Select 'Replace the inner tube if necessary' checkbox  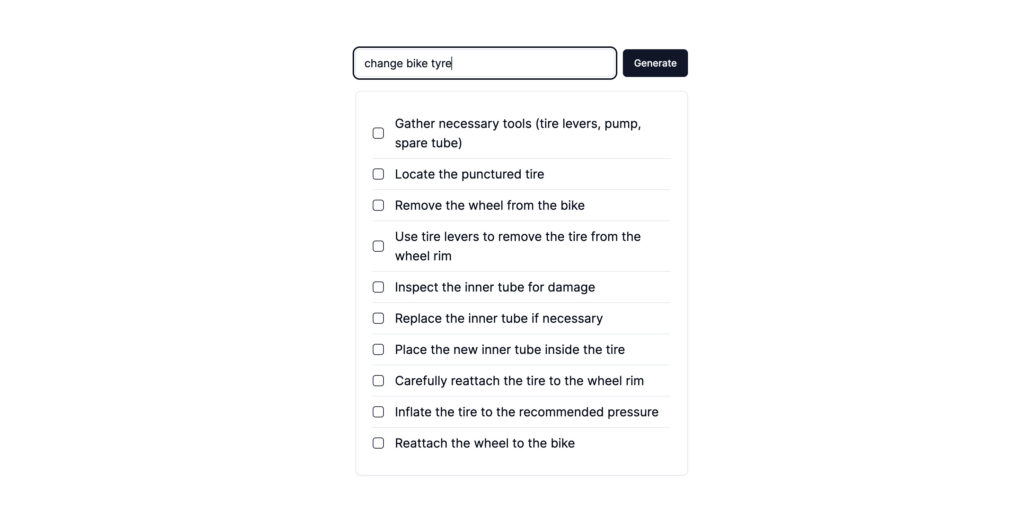(378, 318)
